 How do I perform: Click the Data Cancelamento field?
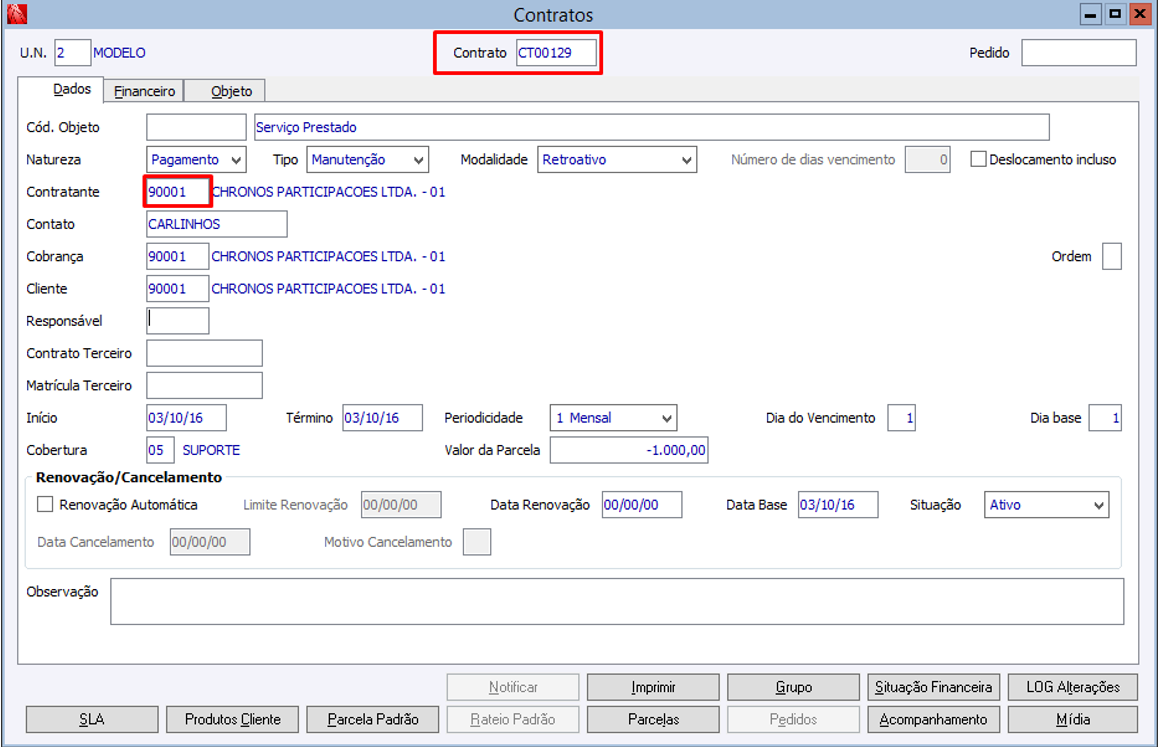210,542
